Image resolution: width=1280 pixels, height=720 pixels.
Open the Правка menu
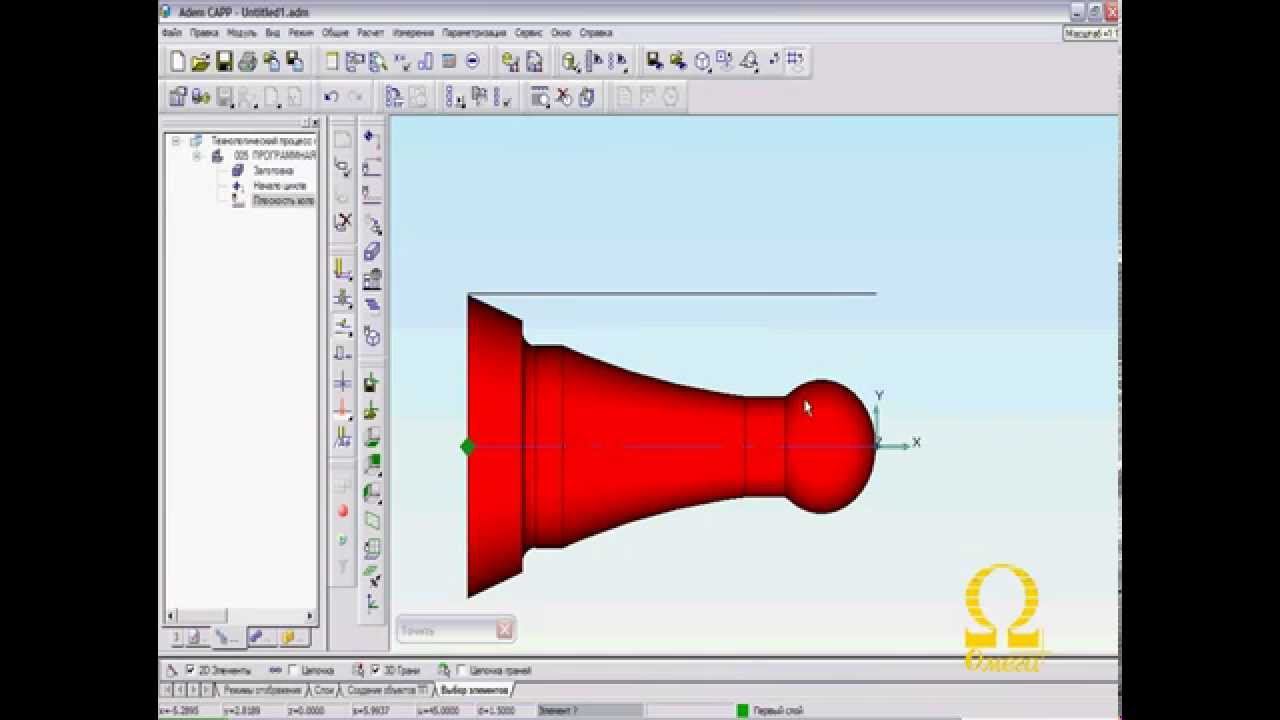(x=204, y=33)
